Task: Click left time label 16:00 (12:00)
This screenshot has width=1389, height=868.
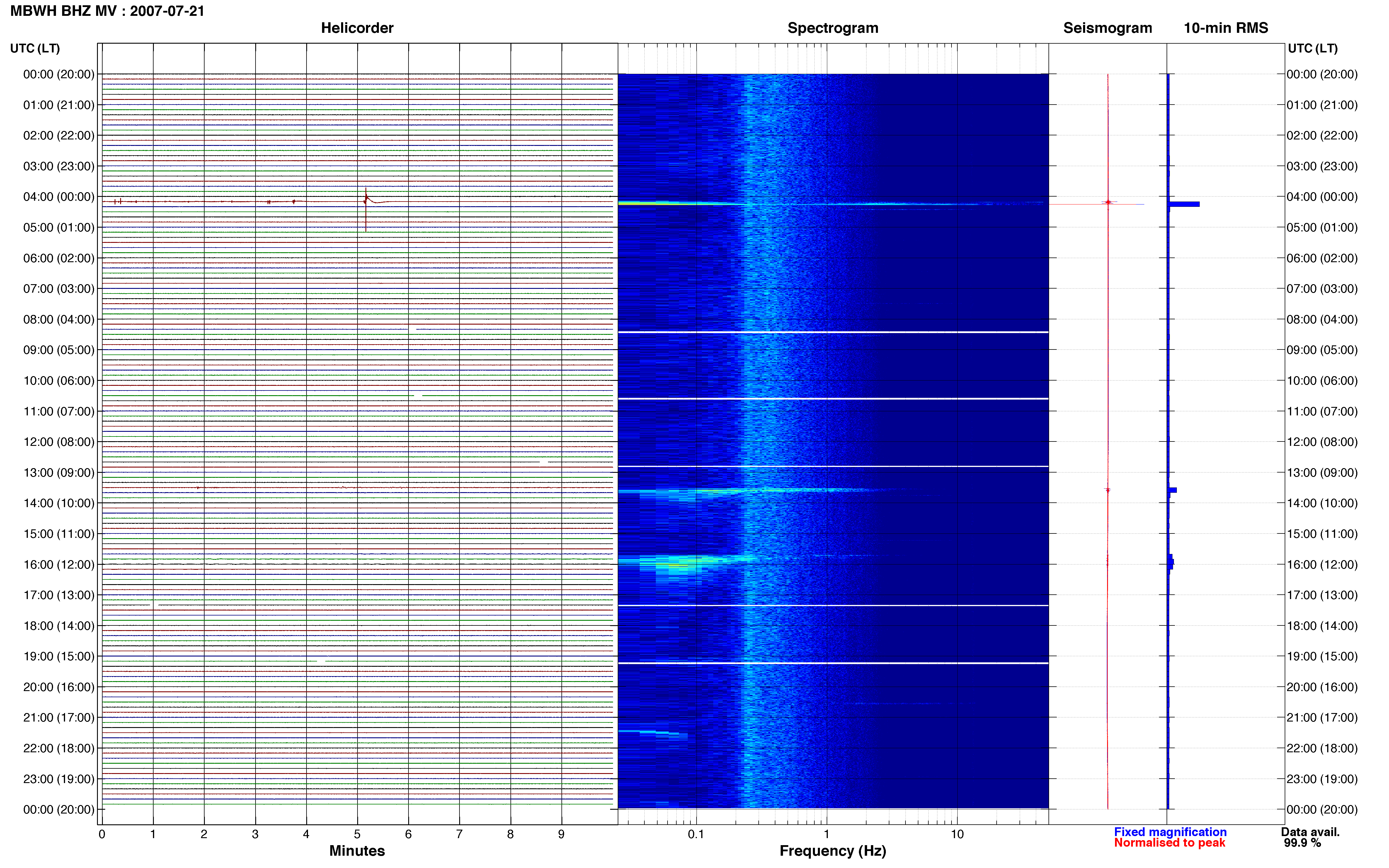Action: 59,564
